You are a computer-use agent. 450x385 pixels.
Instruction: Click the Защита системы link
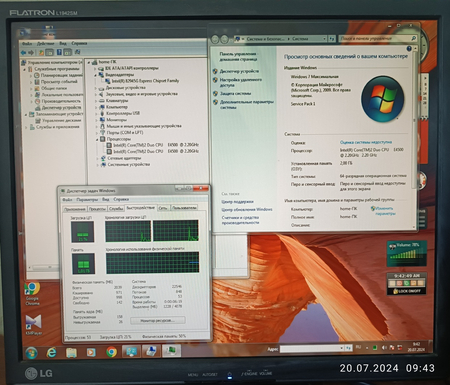coord(235,94)
